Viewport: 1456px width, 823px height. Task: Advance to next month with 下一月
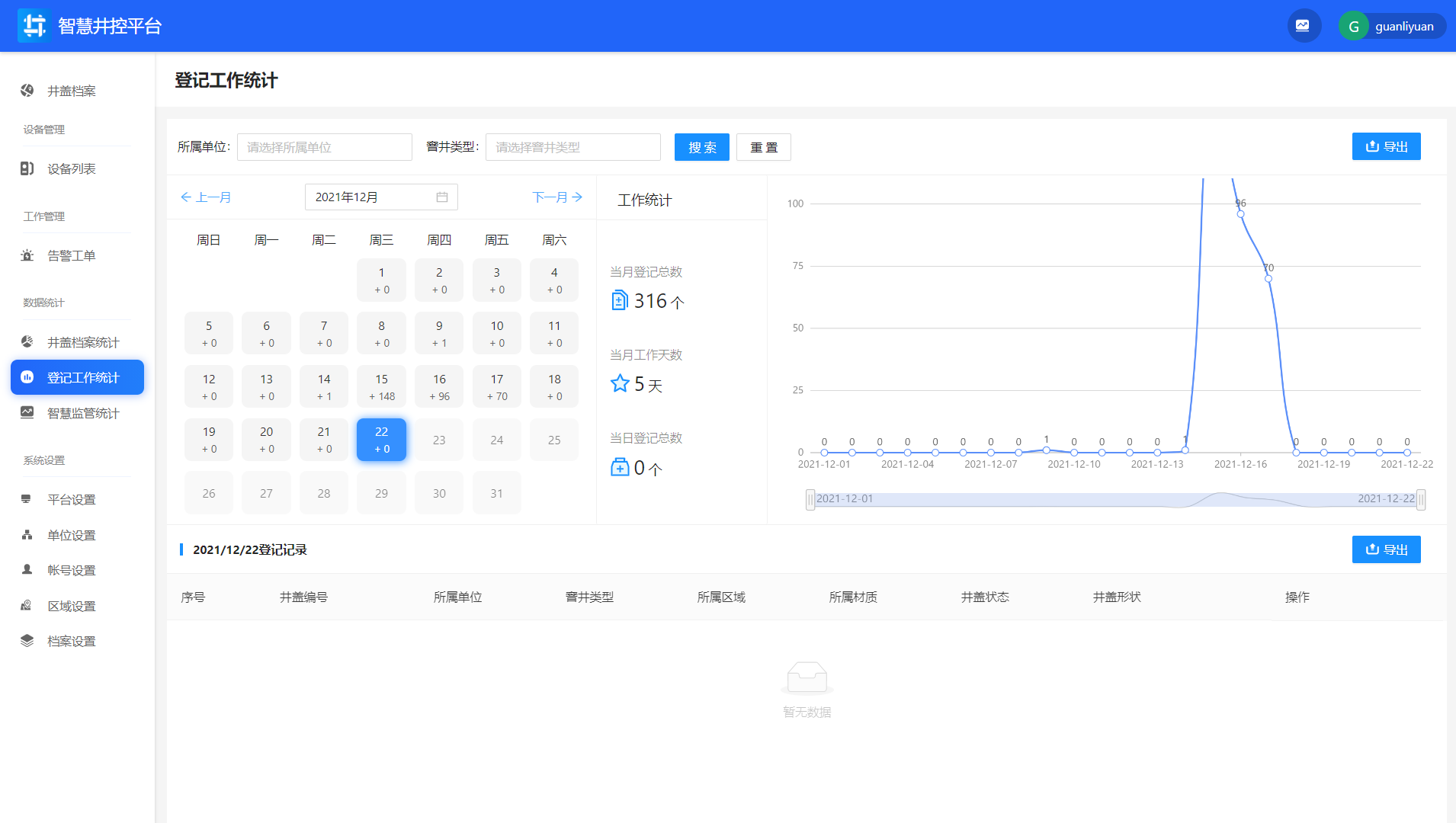[x=557, y=197]
